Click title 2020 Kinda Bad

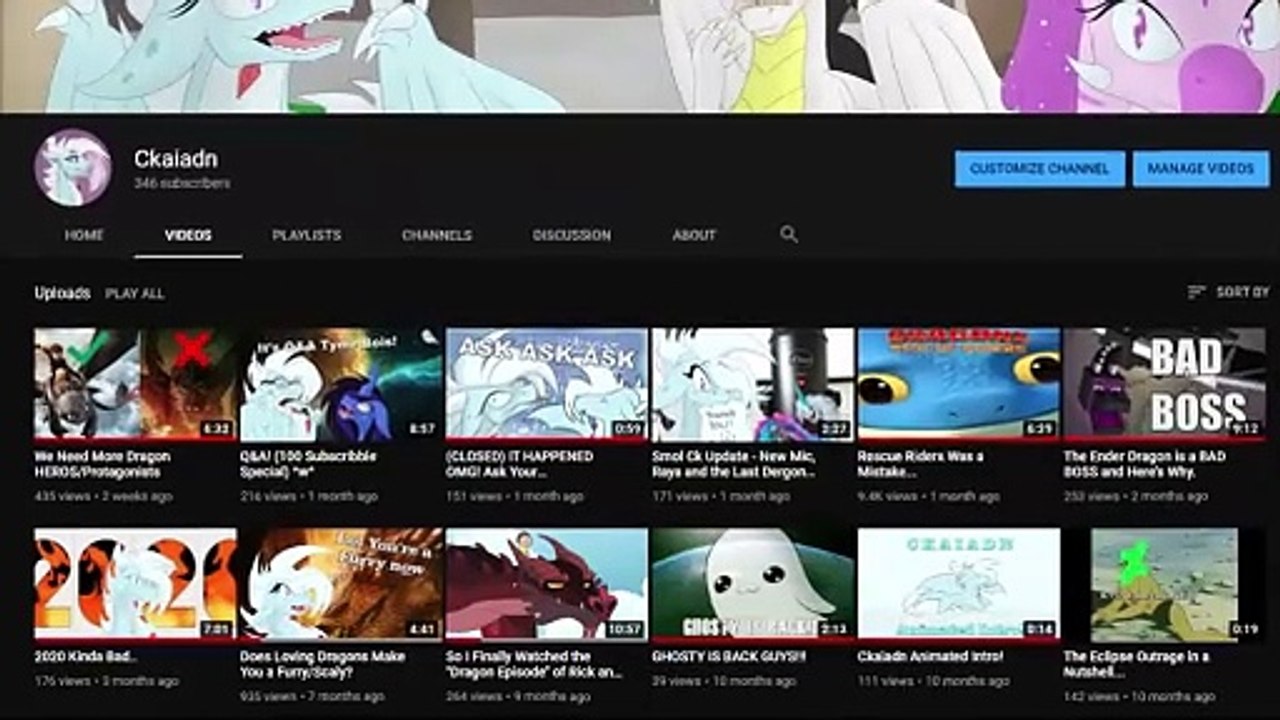[85, 657]
